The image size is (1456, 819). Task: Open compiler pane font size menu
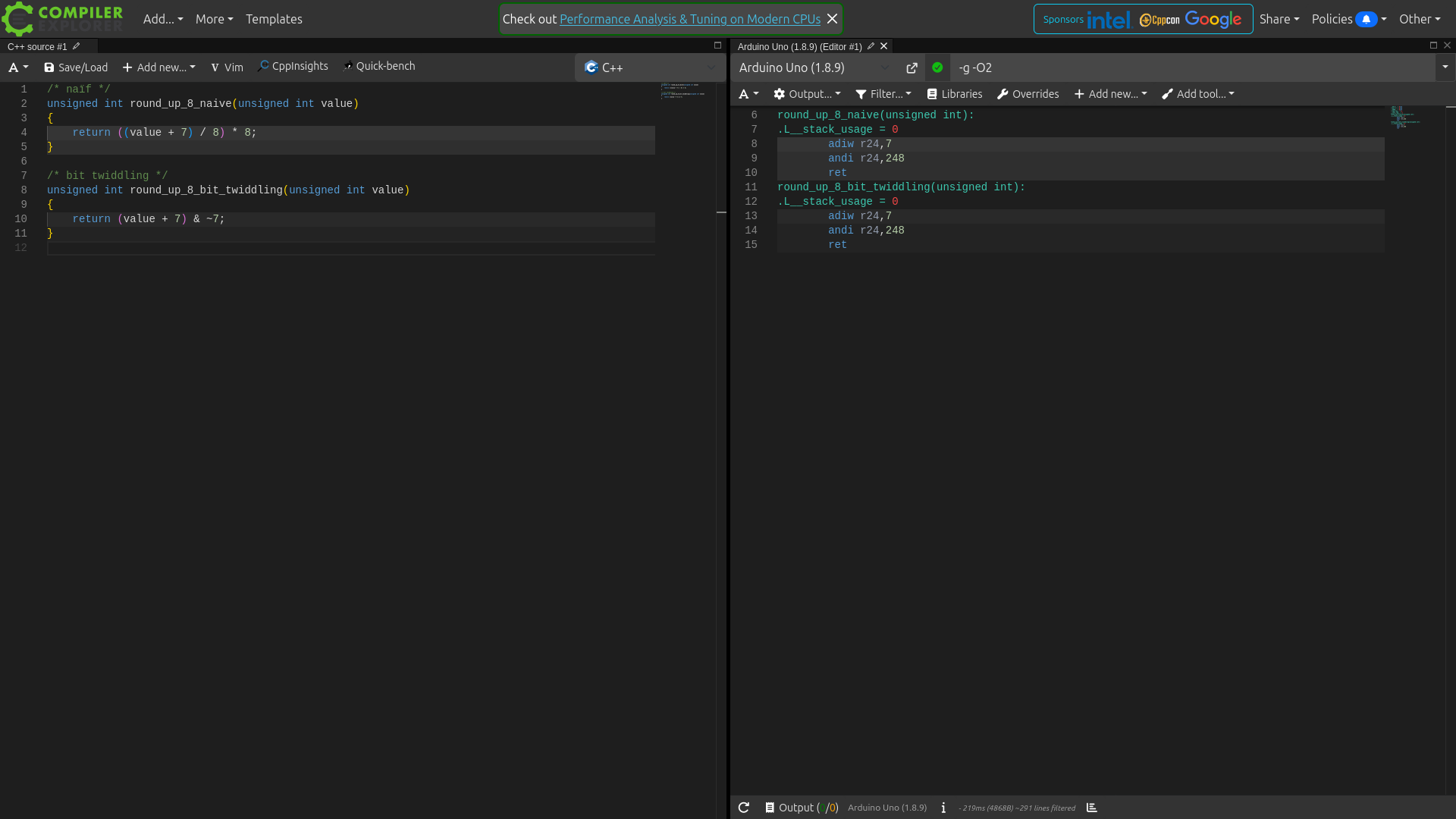point(748,94)
